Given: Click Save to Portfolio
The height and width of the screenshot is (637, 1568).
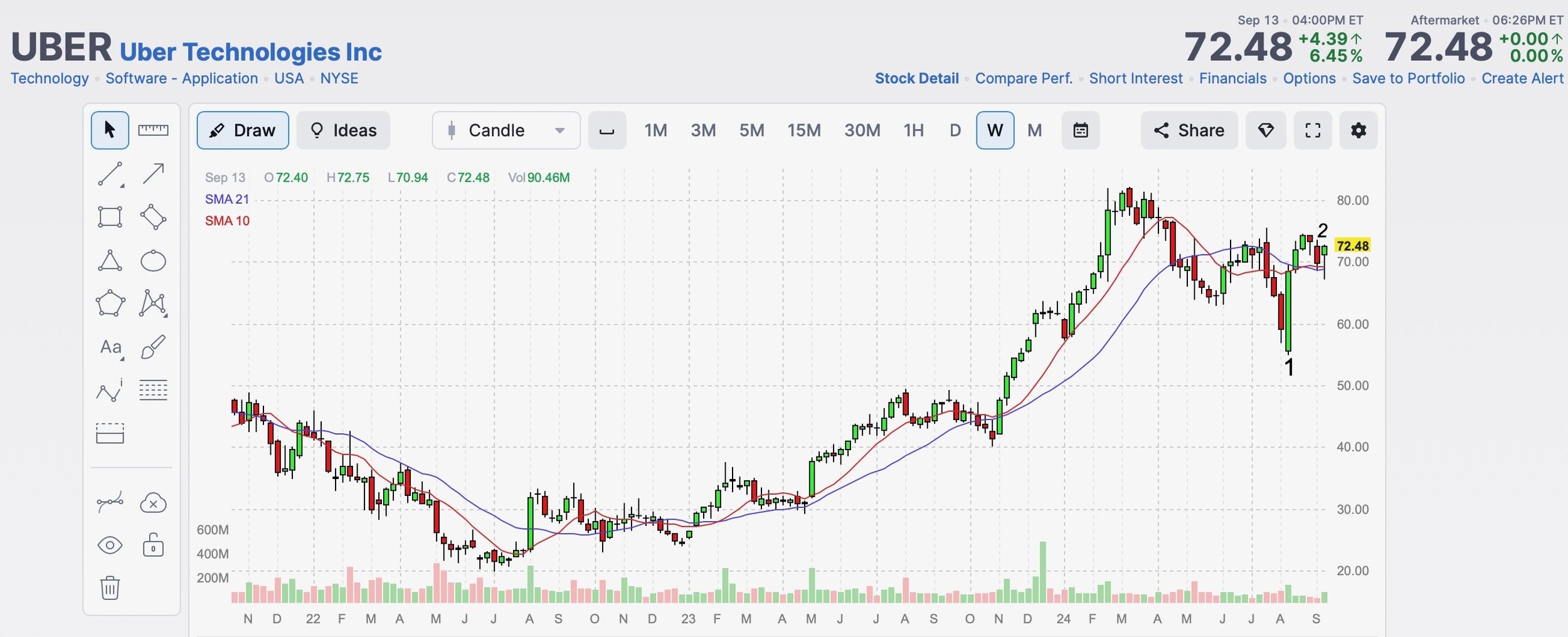Looking at the screenshot, I should 1409,78.
